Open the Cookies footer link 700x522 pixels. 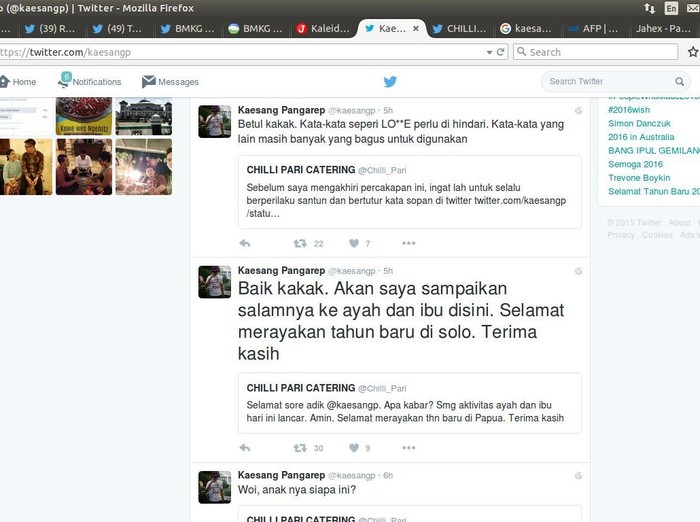click(657, 235)
